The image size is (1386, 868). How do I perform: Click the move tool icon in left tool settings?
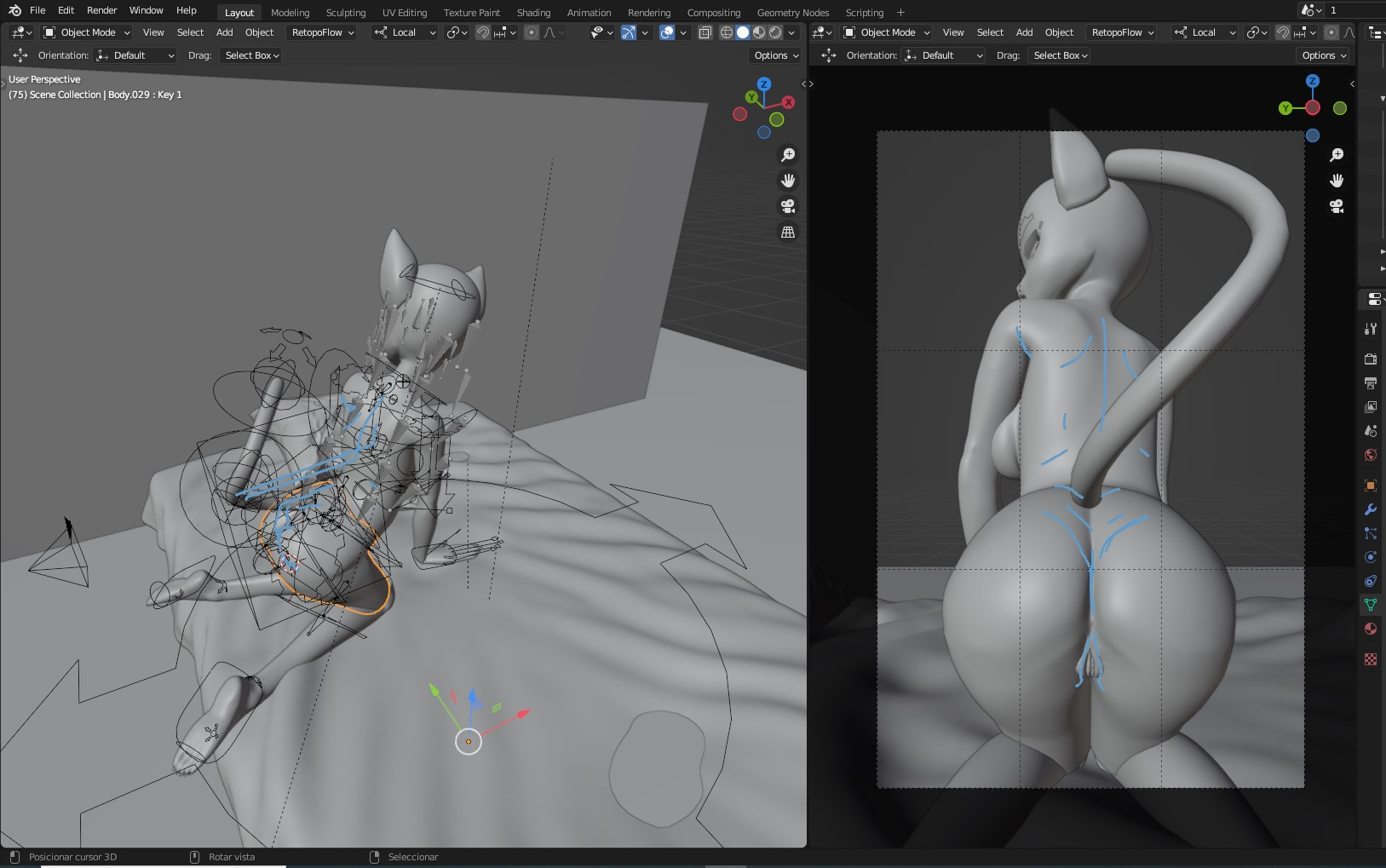coord(20,55)
